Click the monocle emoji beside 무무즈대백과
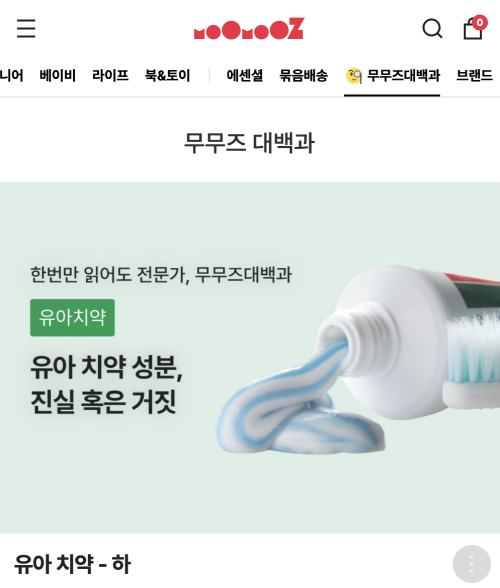Viewport: 500px width, 588px height. coord(354,76)
